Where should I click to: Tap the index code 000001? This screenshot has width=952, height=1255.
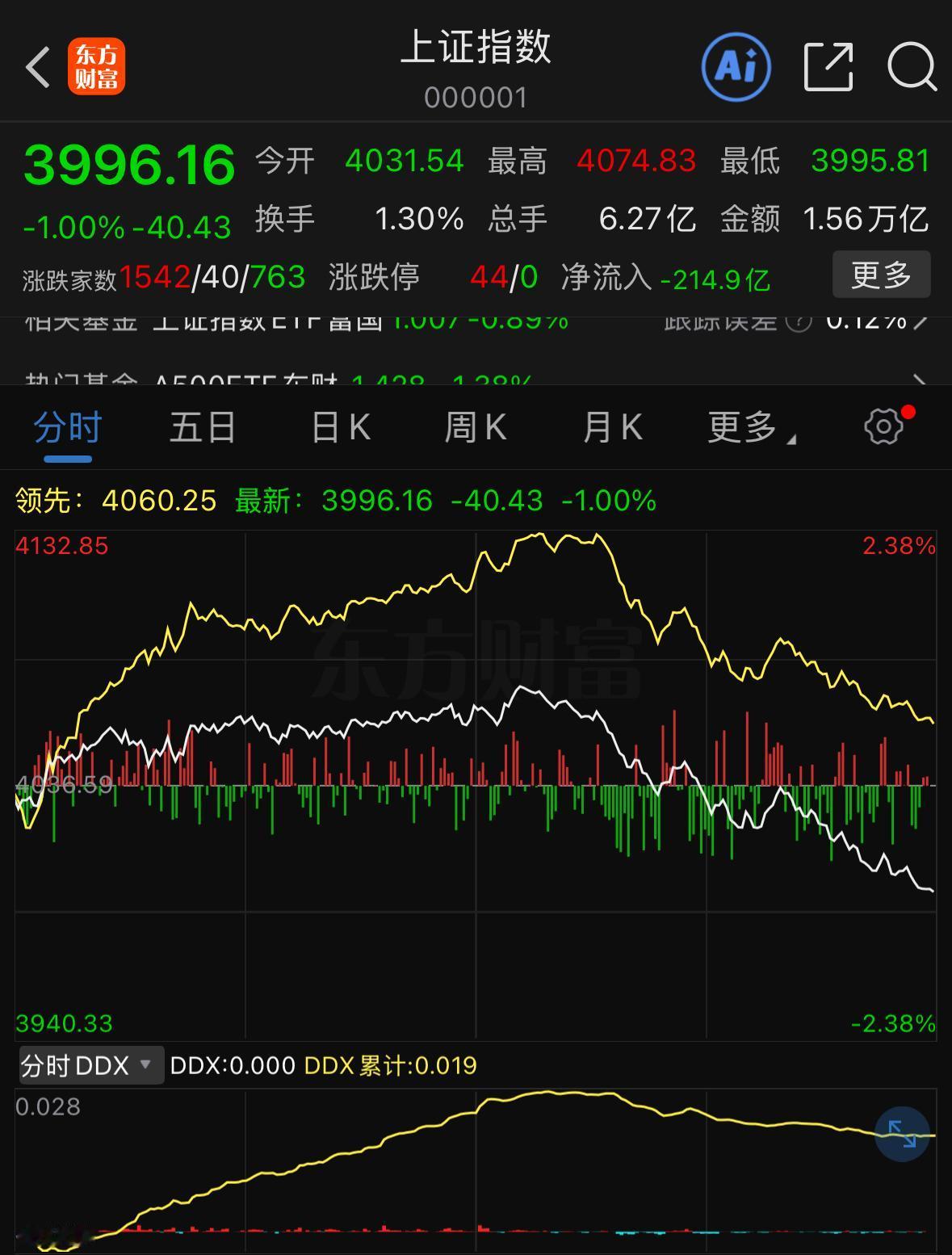(x=476, y=98)
